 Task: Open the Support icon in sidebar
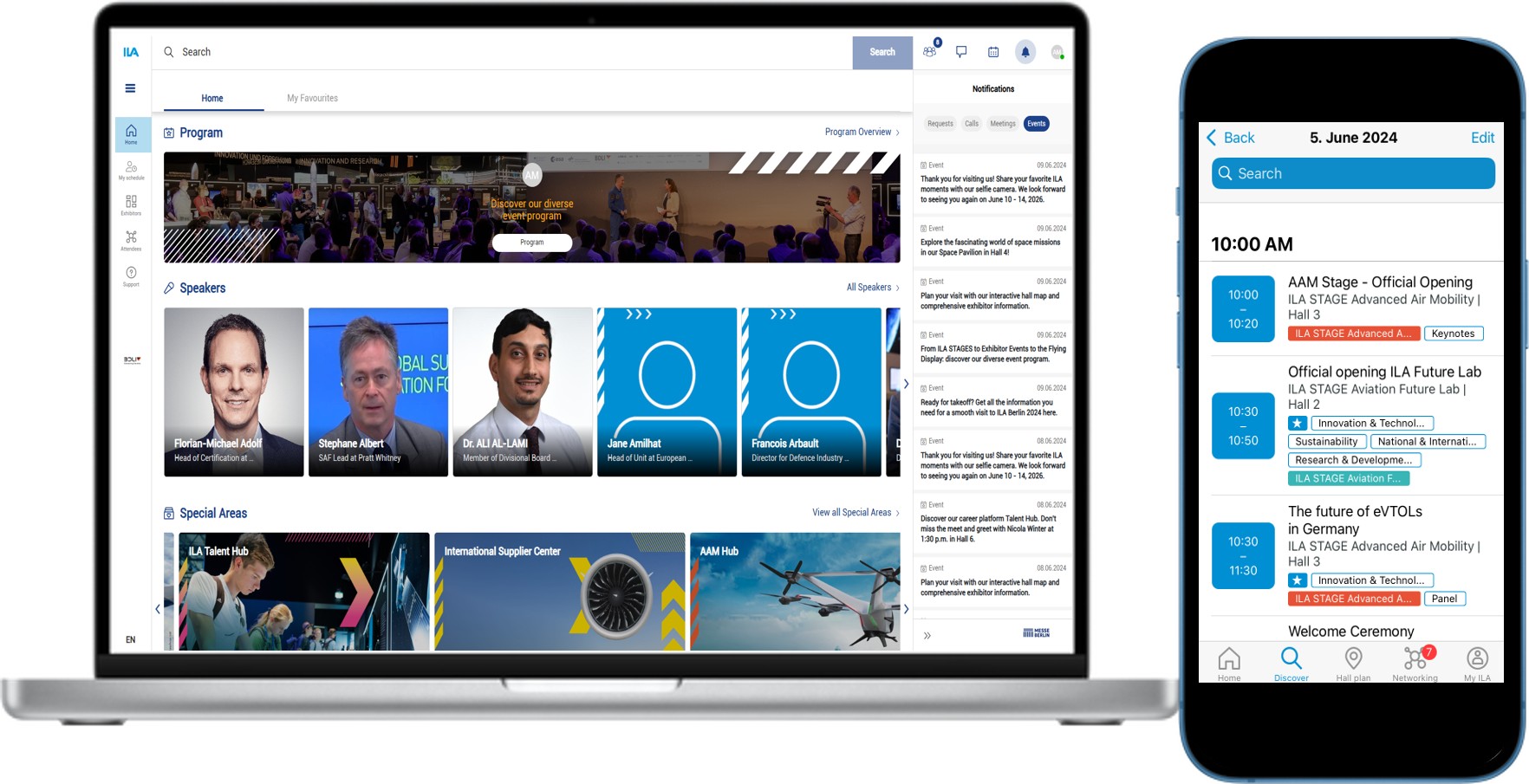point(131,275)
